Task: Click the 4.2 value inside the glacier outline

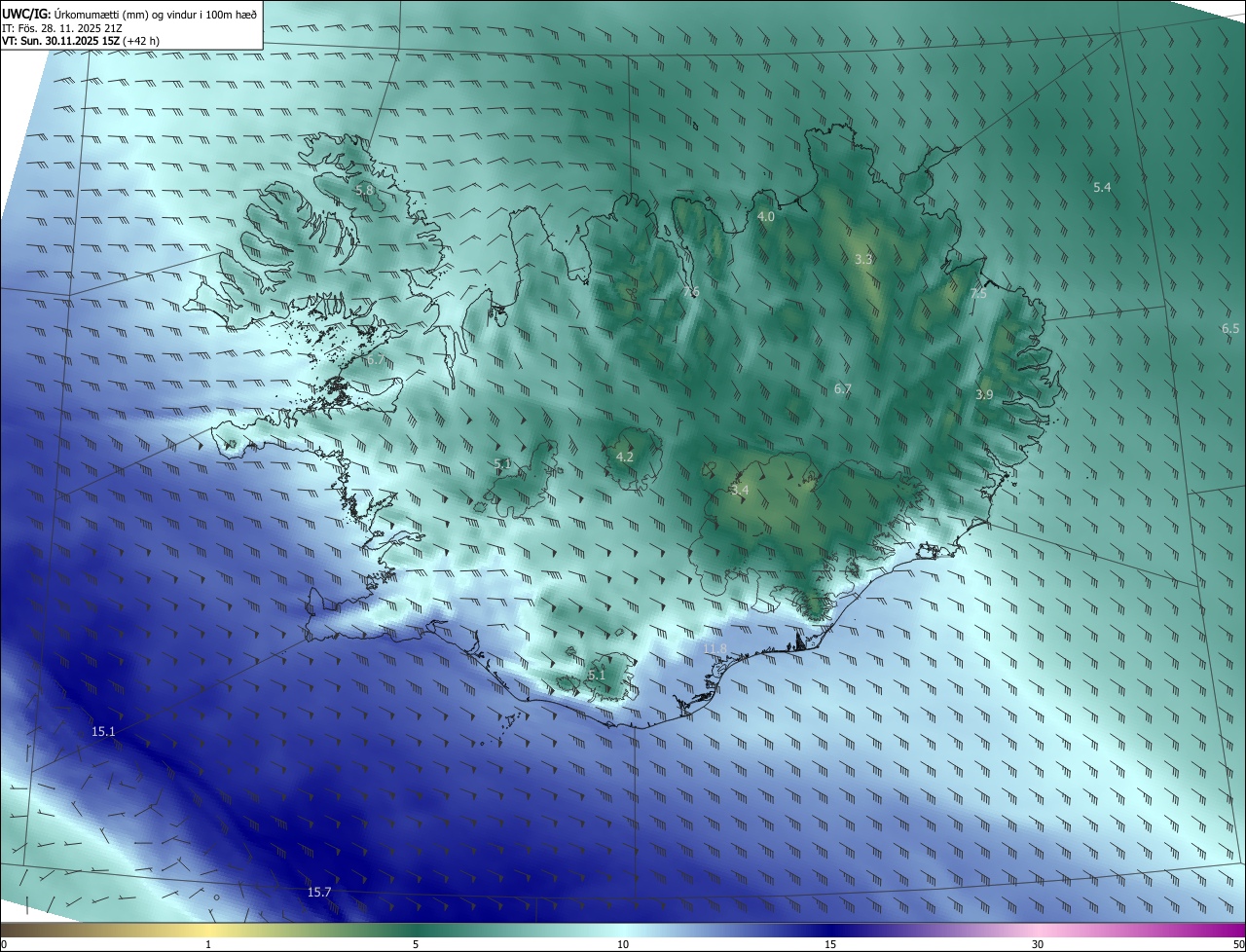Action: (x=625, y=457)
